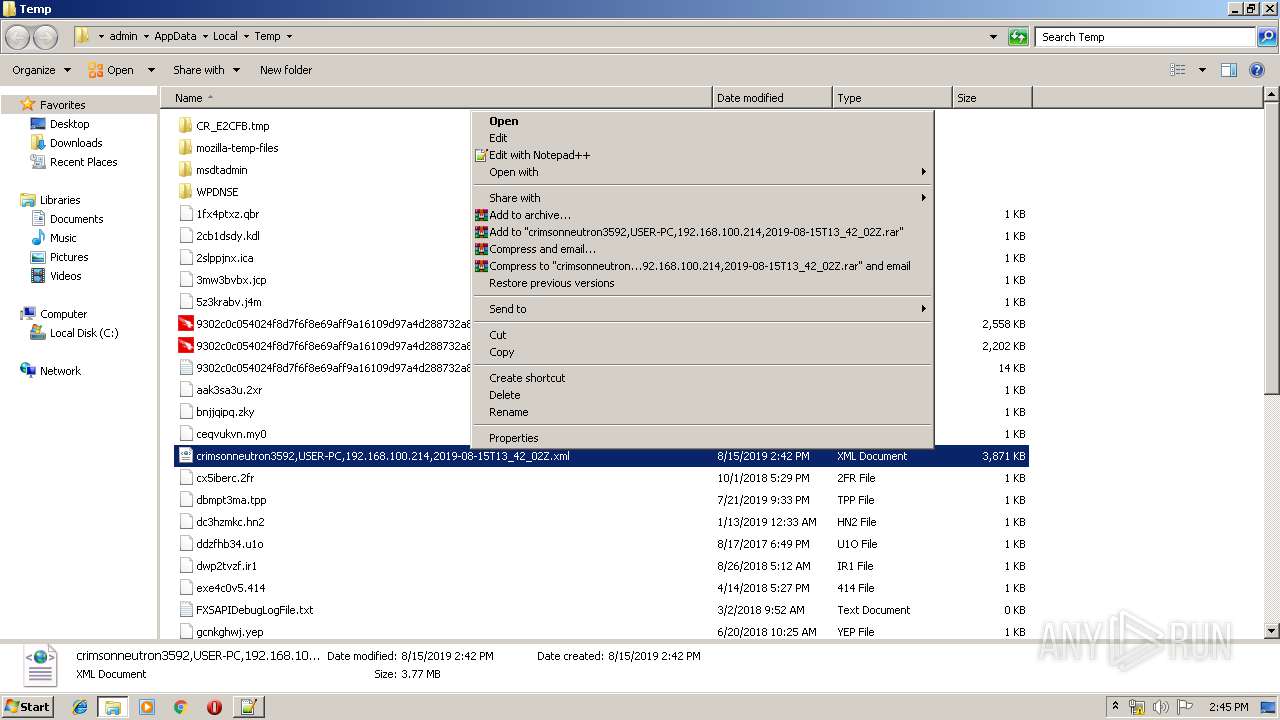Choose Open from the context menu
Viewport: 1280px width, 720px height.
tap(702, 121)
